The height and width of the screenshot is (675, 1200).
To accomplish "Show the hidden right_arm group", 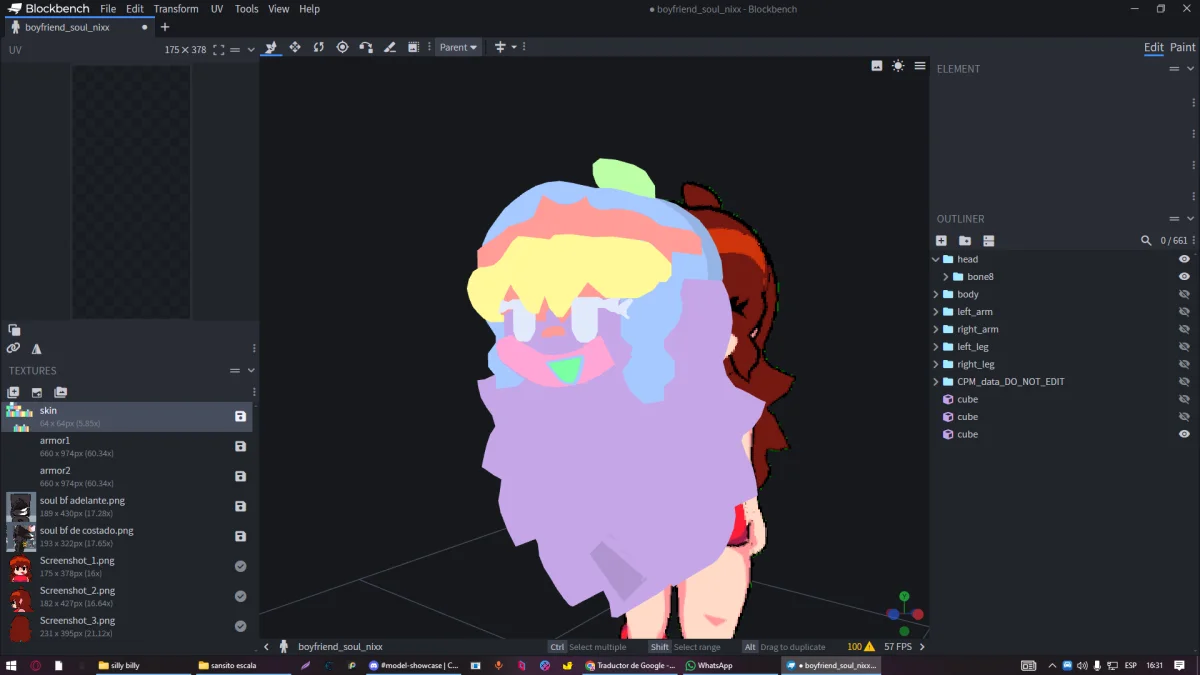I will pos(1184,329).
